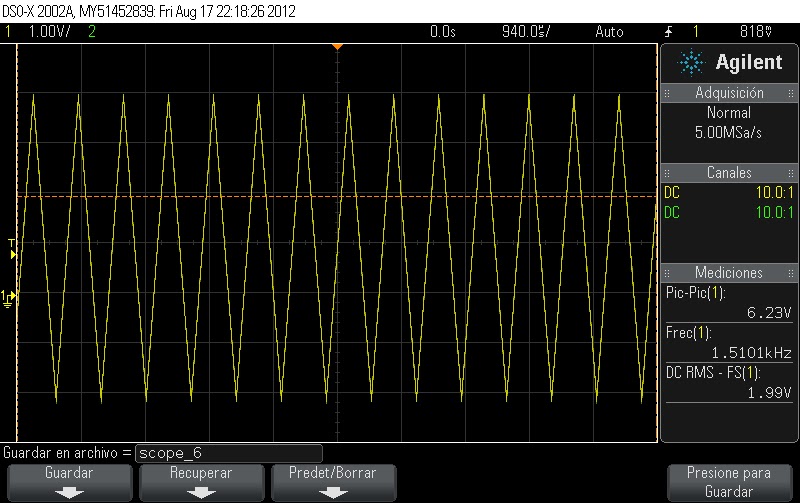This screenshot has height=503, width=800.
Task: Open the Predet/Borrar softkey menu
Action: [x=334, y=482]
